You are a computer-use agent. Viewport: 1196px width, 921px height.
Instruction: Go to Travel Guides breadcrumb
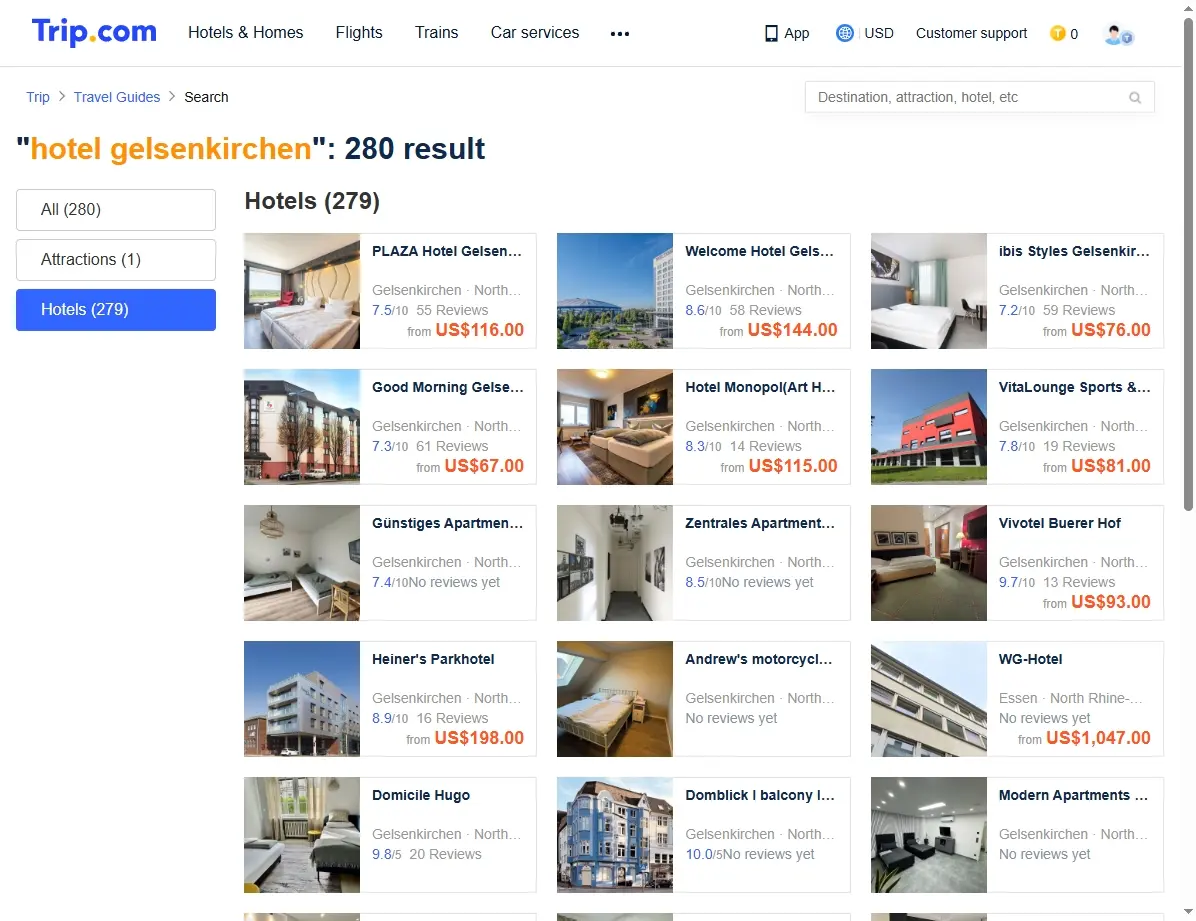[117, 97]
